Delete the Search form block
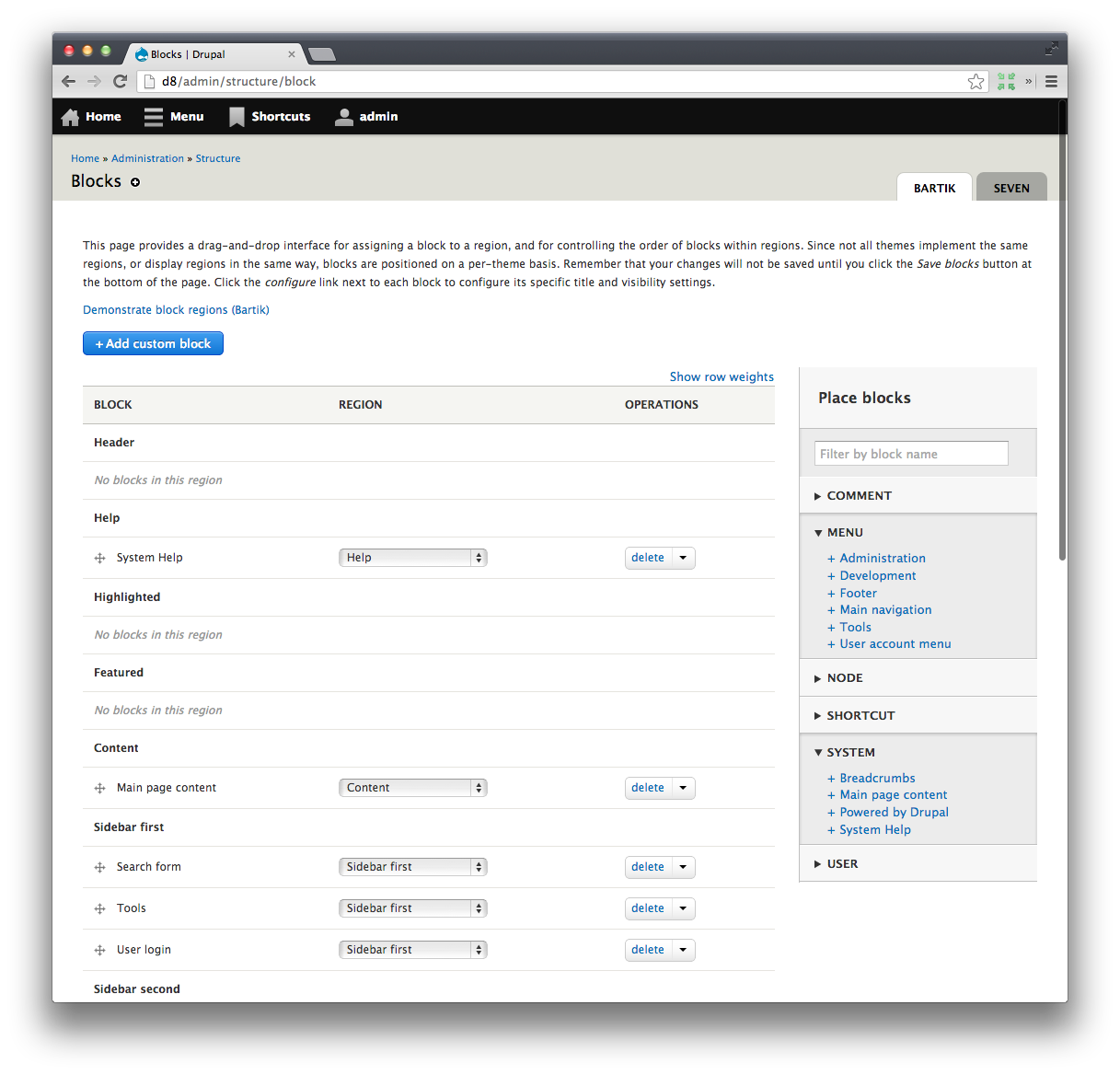Screen dimensions: 1120x1075 (648, 867)
